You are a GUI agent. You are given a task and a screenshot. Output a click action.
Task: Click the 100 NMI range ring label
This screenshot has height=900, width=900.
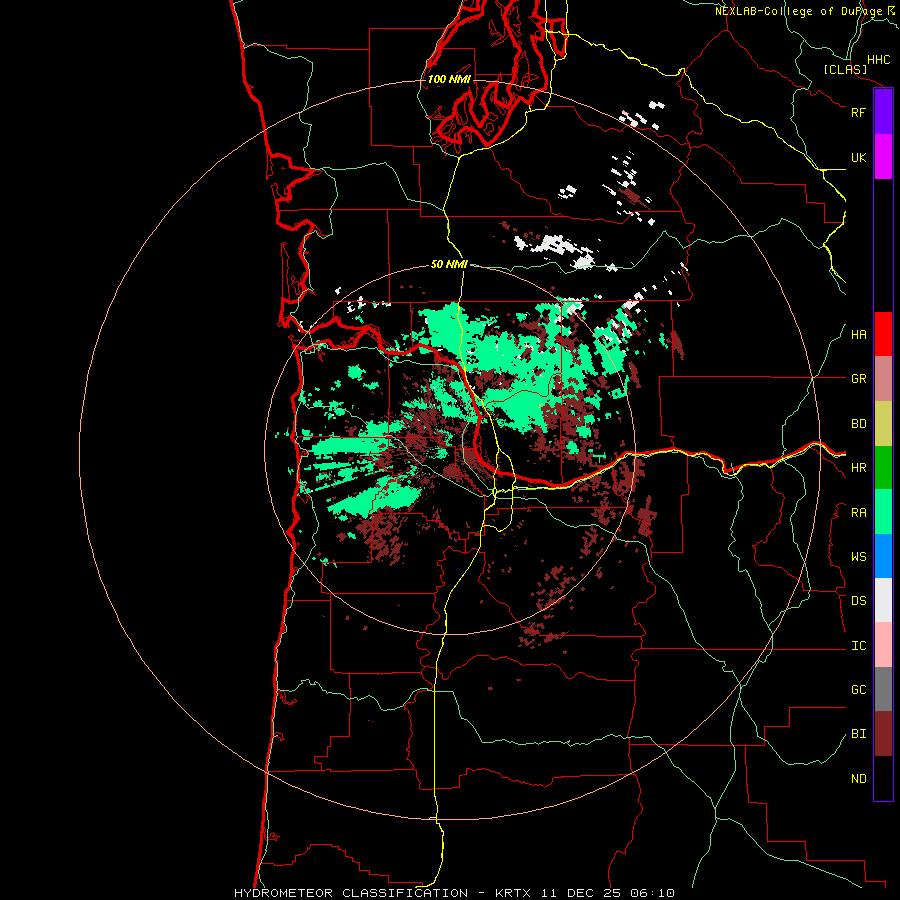(449, 79)
